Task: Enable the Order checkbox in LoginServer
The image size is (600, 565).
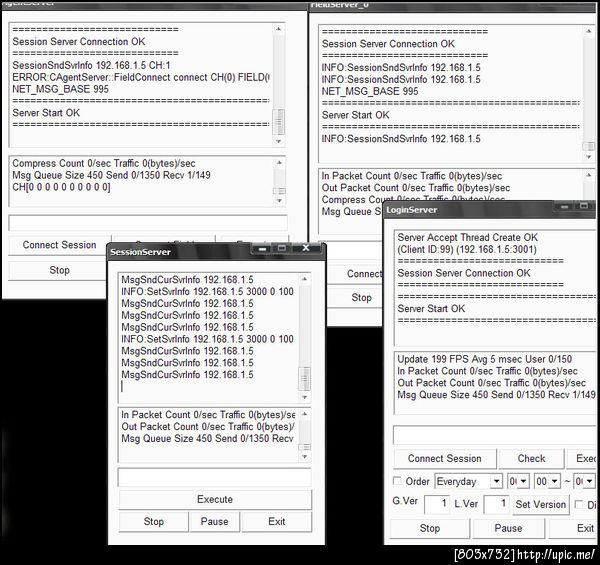Action: tap(397, 480)
